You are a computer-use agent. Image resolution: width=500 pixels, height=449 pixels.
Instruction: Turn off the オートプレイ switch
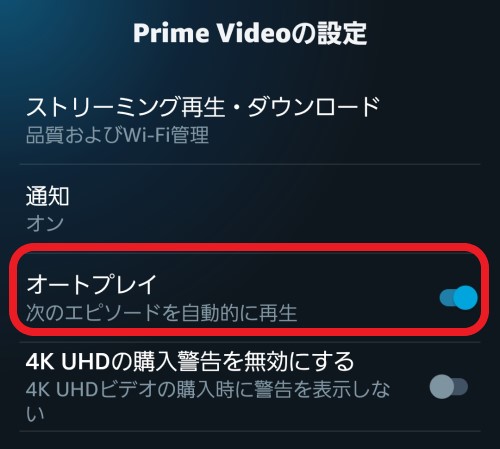(458, 298)
